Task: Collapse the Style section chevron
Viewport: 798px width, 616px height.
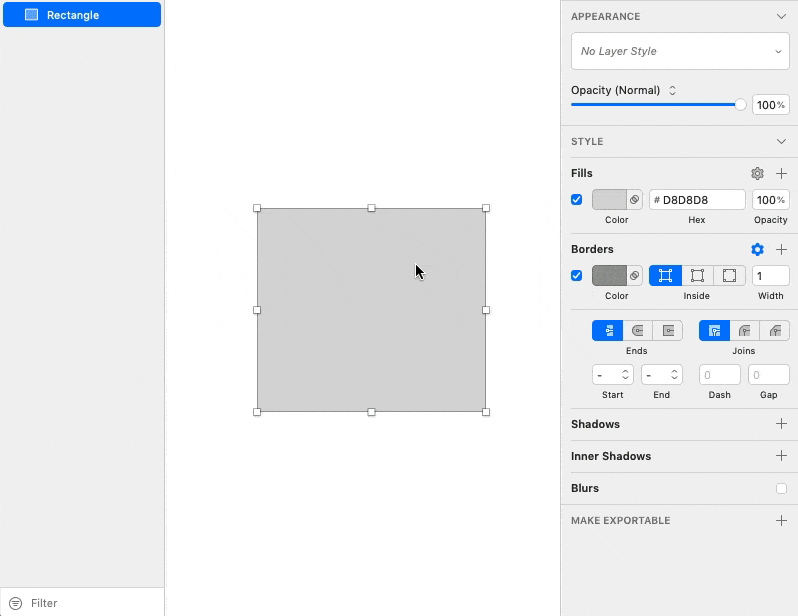Action: click(x=781, y=142)
